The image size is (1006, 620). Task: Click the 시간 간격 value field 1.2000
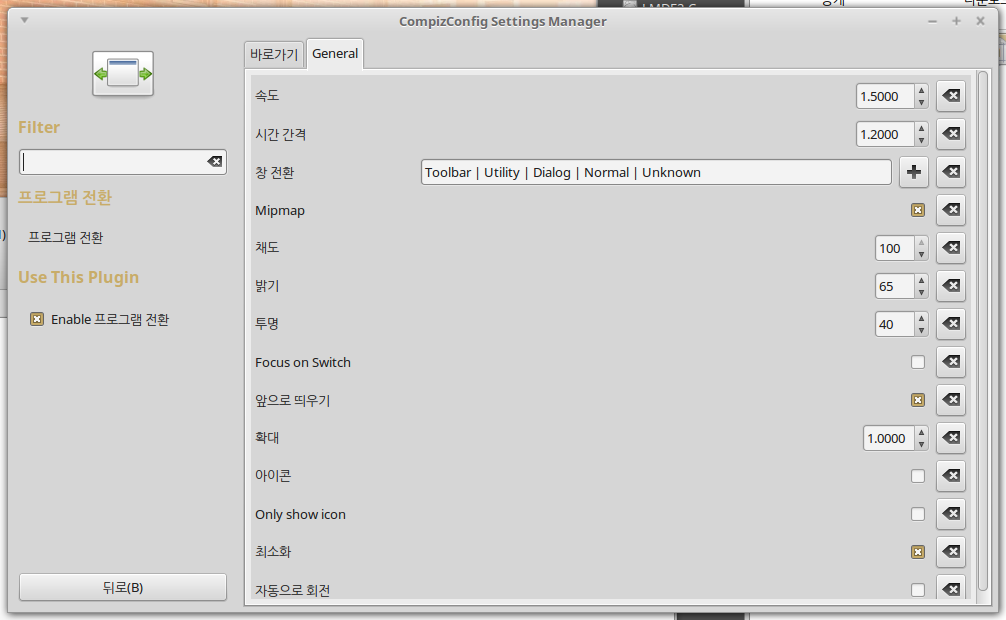pyautogui.click(x=885, y=134)
